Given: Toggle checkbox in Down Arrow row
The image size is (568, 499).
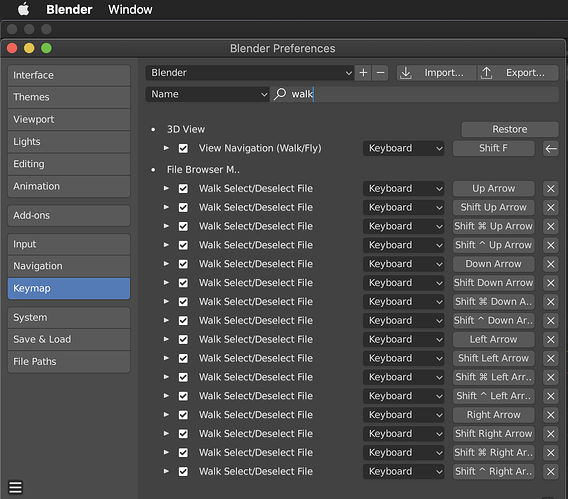Looking at the screenshot, I should pos(183,264).
